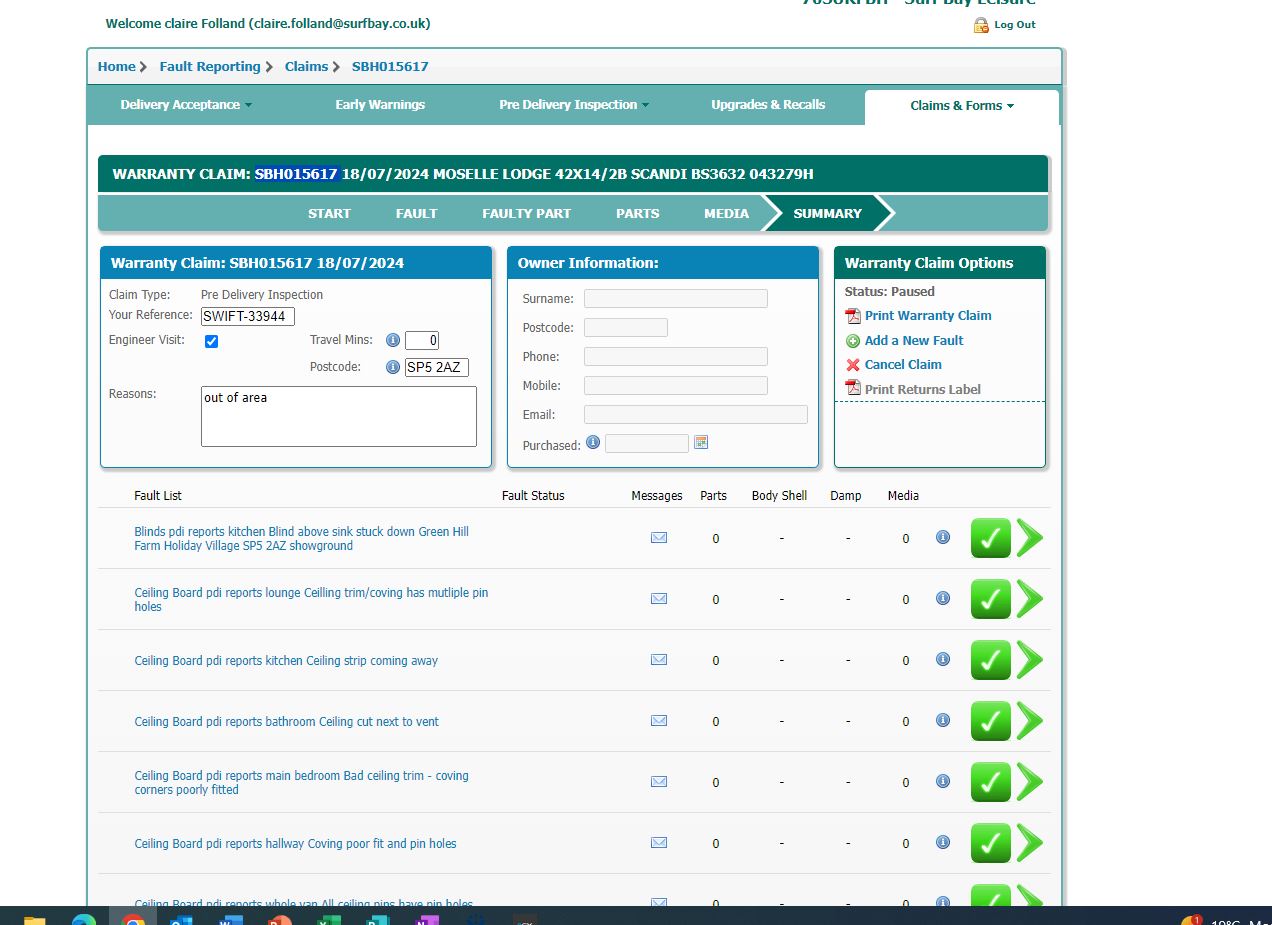Open the Ceiling cut next to vent fault
This screenshot has height=925, width=1272.
(286, 722)
